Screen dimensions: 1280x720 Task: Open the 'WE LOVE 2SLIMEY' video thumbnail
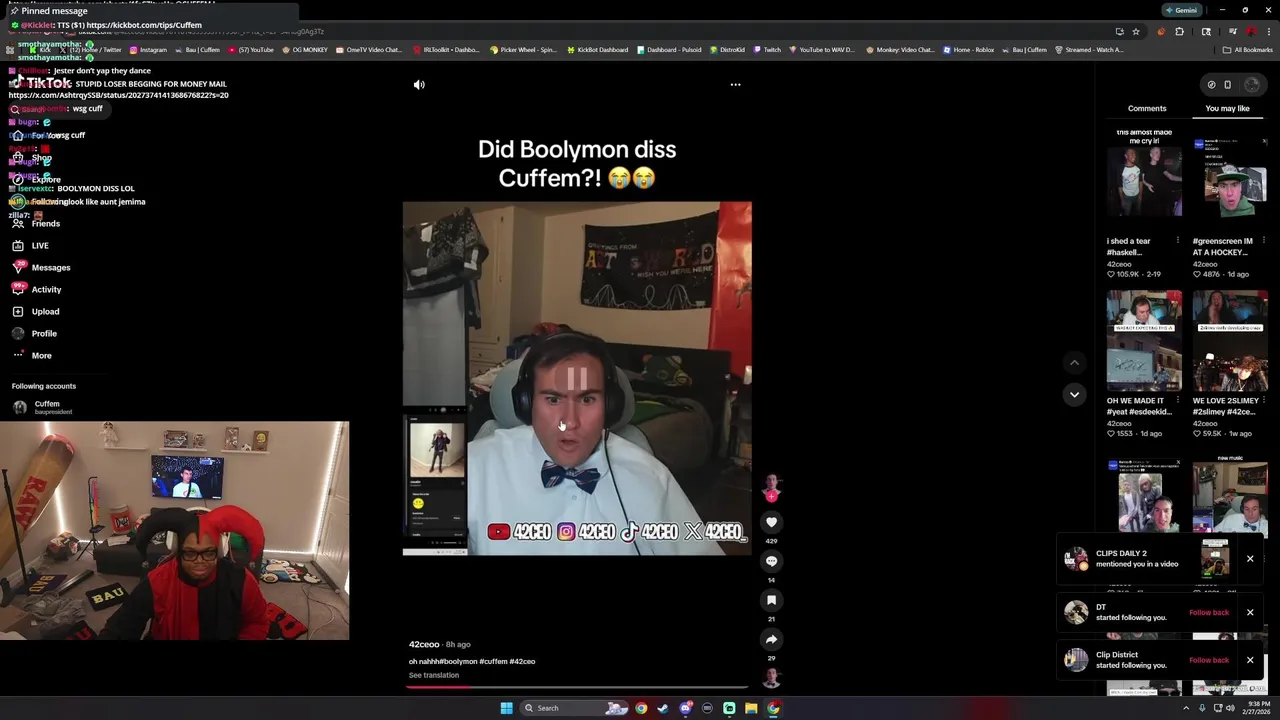pos(1230,340)
